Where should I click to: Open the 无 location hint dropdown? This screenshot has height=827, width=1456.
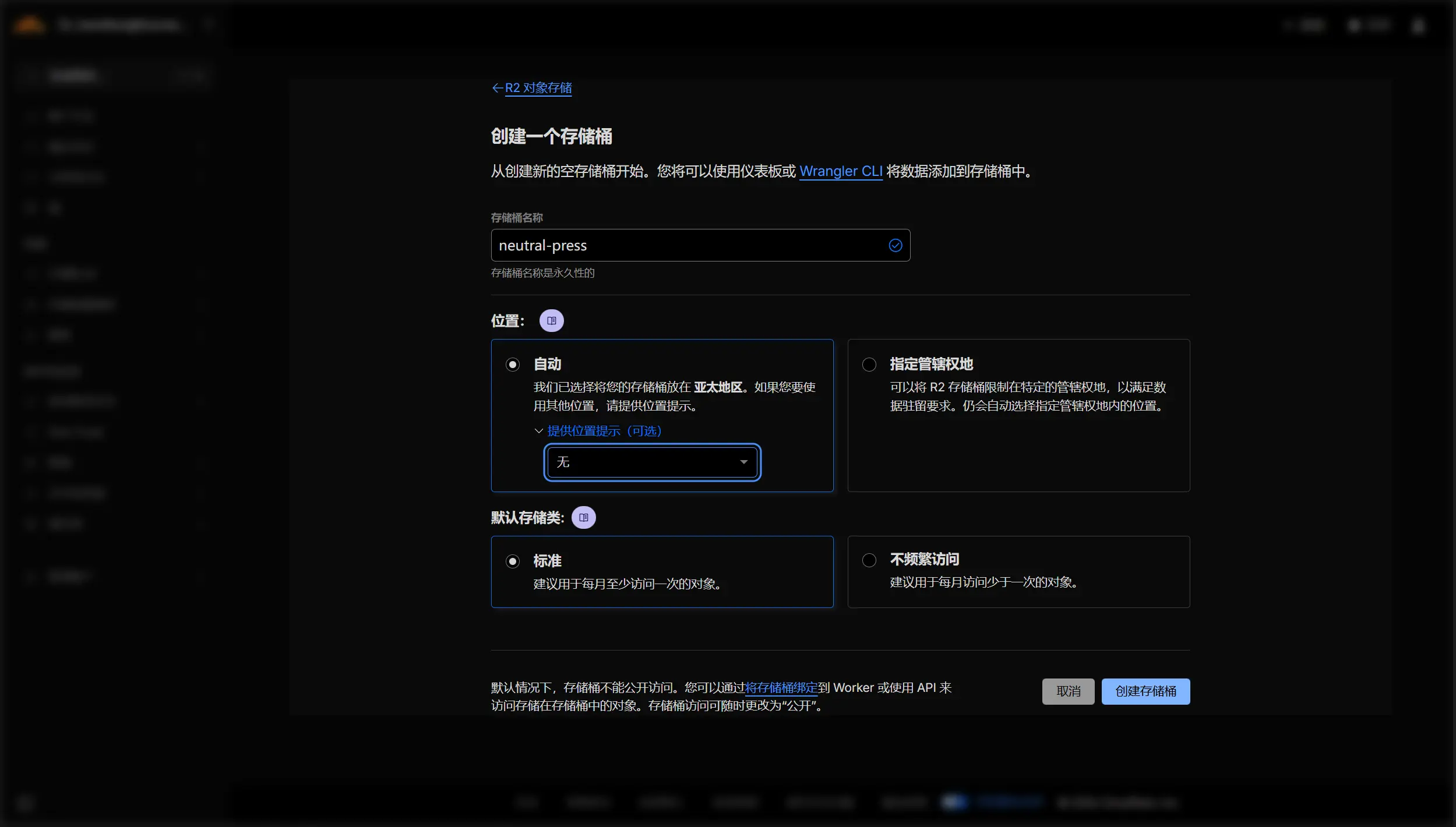click(651, 462)
